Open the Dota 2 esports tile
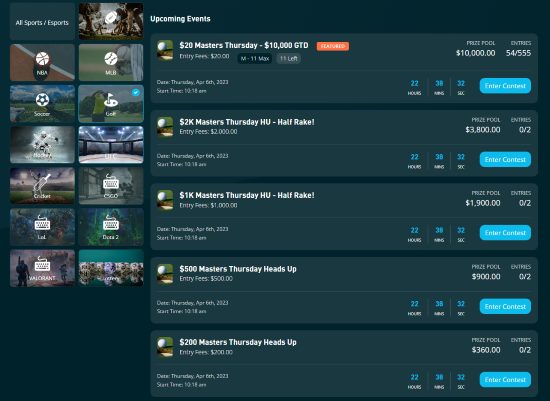 [111, 227]
